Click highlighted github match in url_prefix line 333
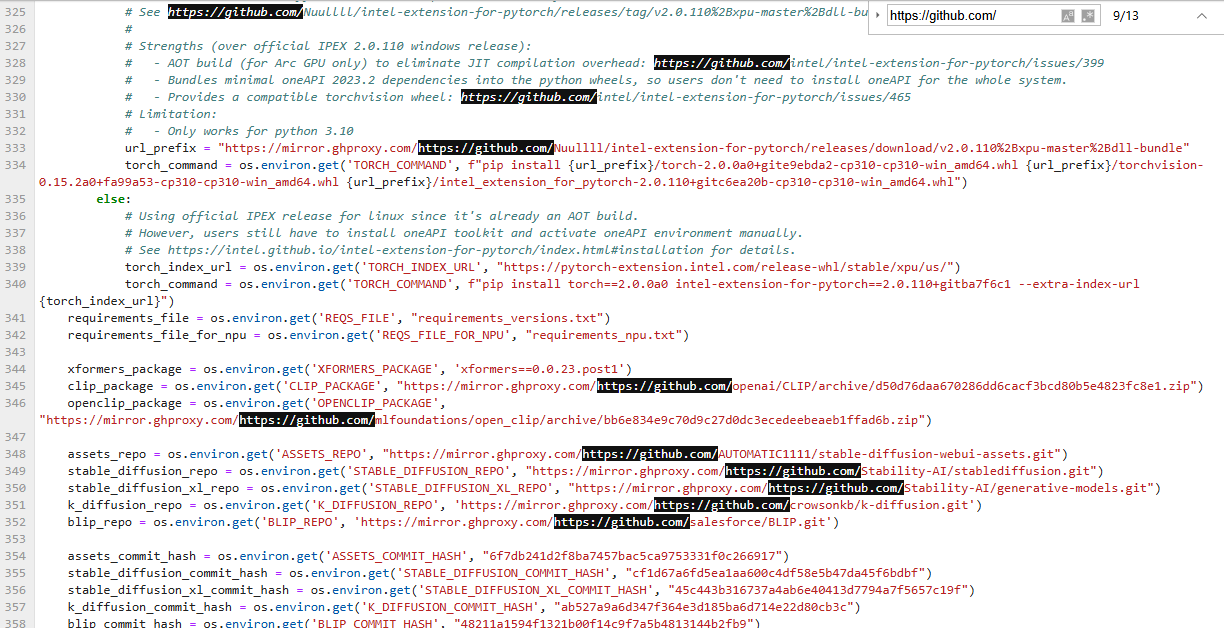 click(485, 148)
